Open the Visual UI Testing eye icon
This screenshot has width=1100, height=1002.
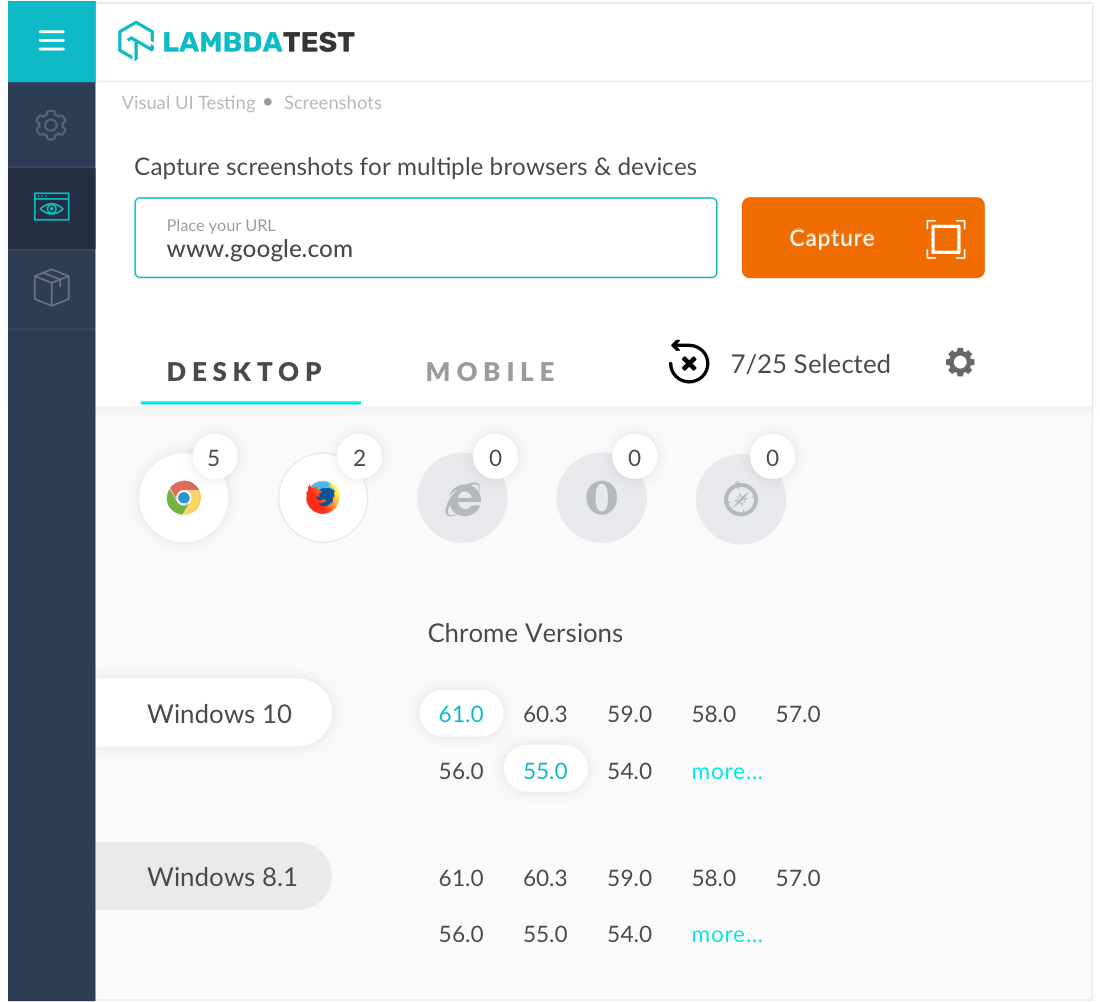pyautogui.click(x=51, y=208)
